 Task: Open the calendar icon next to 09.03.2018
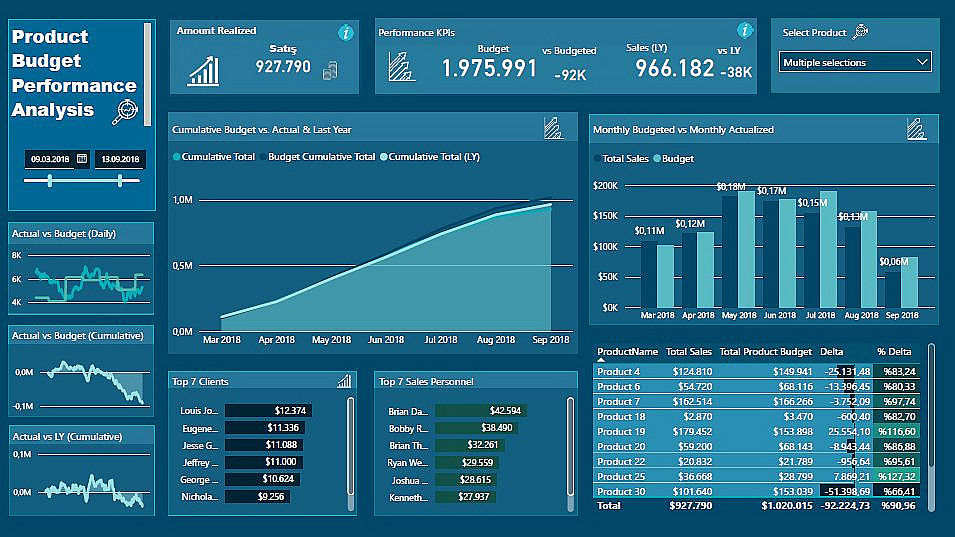[x=82, y=159]
